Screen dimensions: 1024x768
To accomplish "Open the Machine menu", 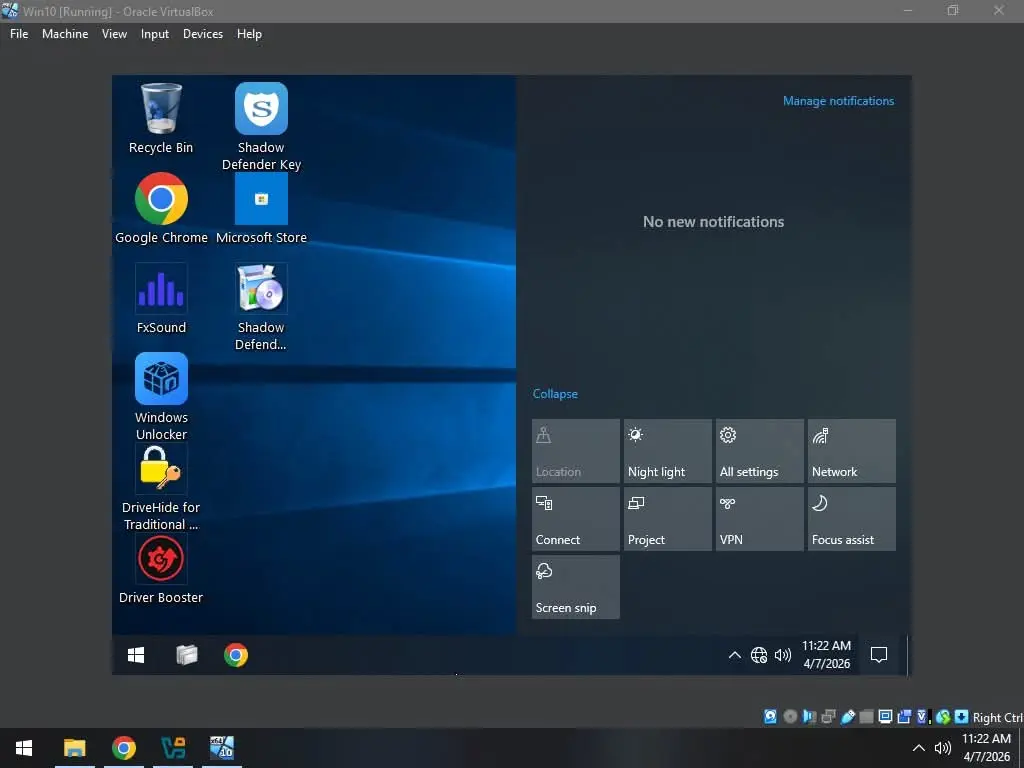I will click(x=65, y=34).
